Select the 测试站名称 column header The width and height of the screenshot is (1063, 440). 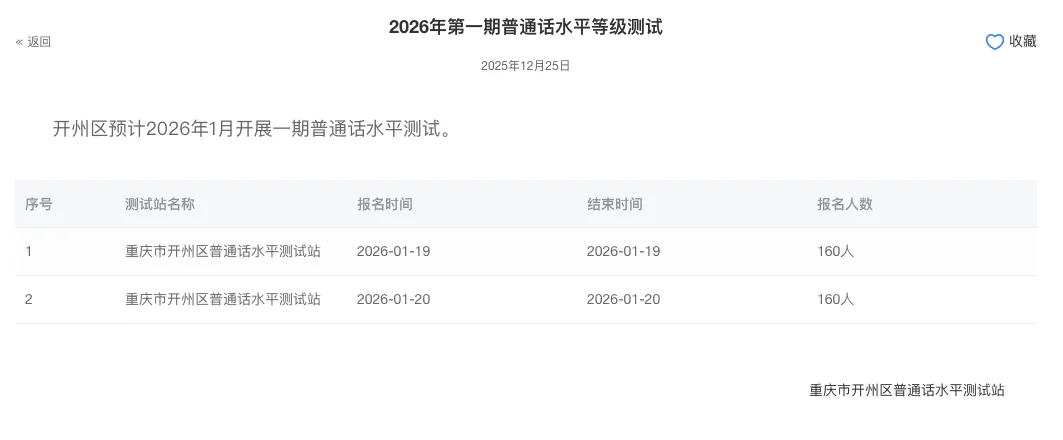pos(160,204)
